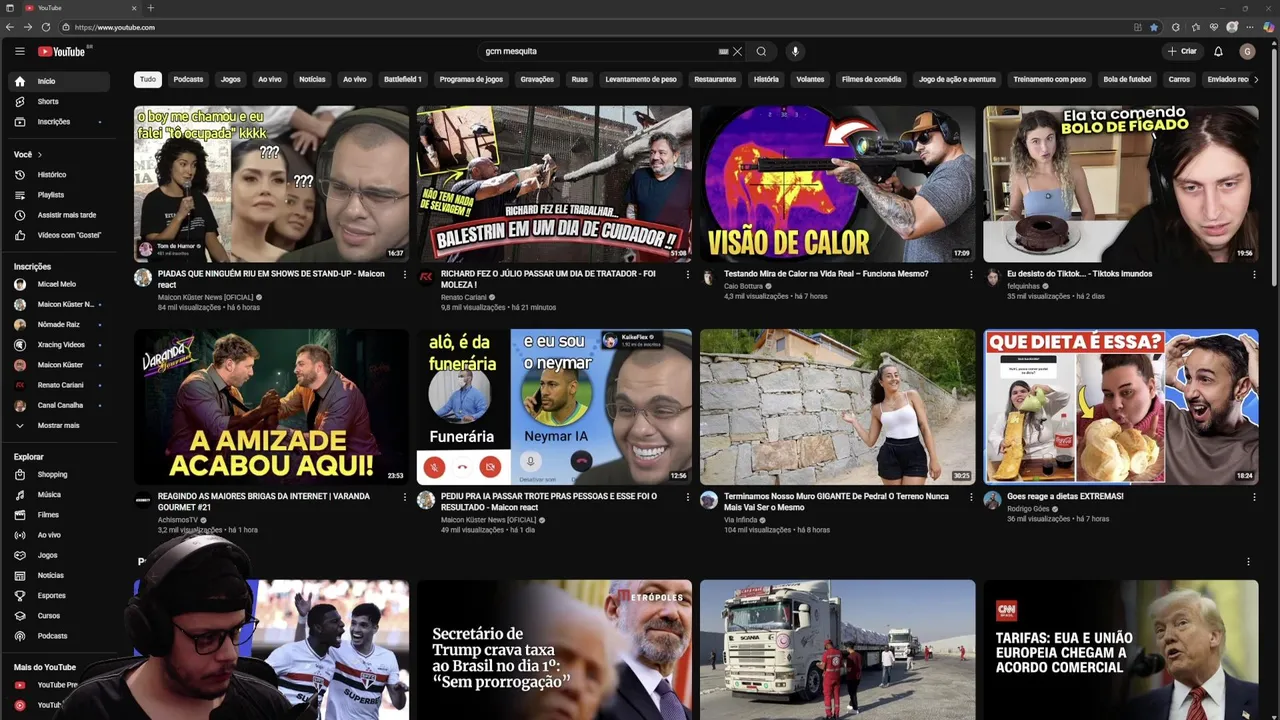Open the notifications bell

click(x=1218, y=51)
